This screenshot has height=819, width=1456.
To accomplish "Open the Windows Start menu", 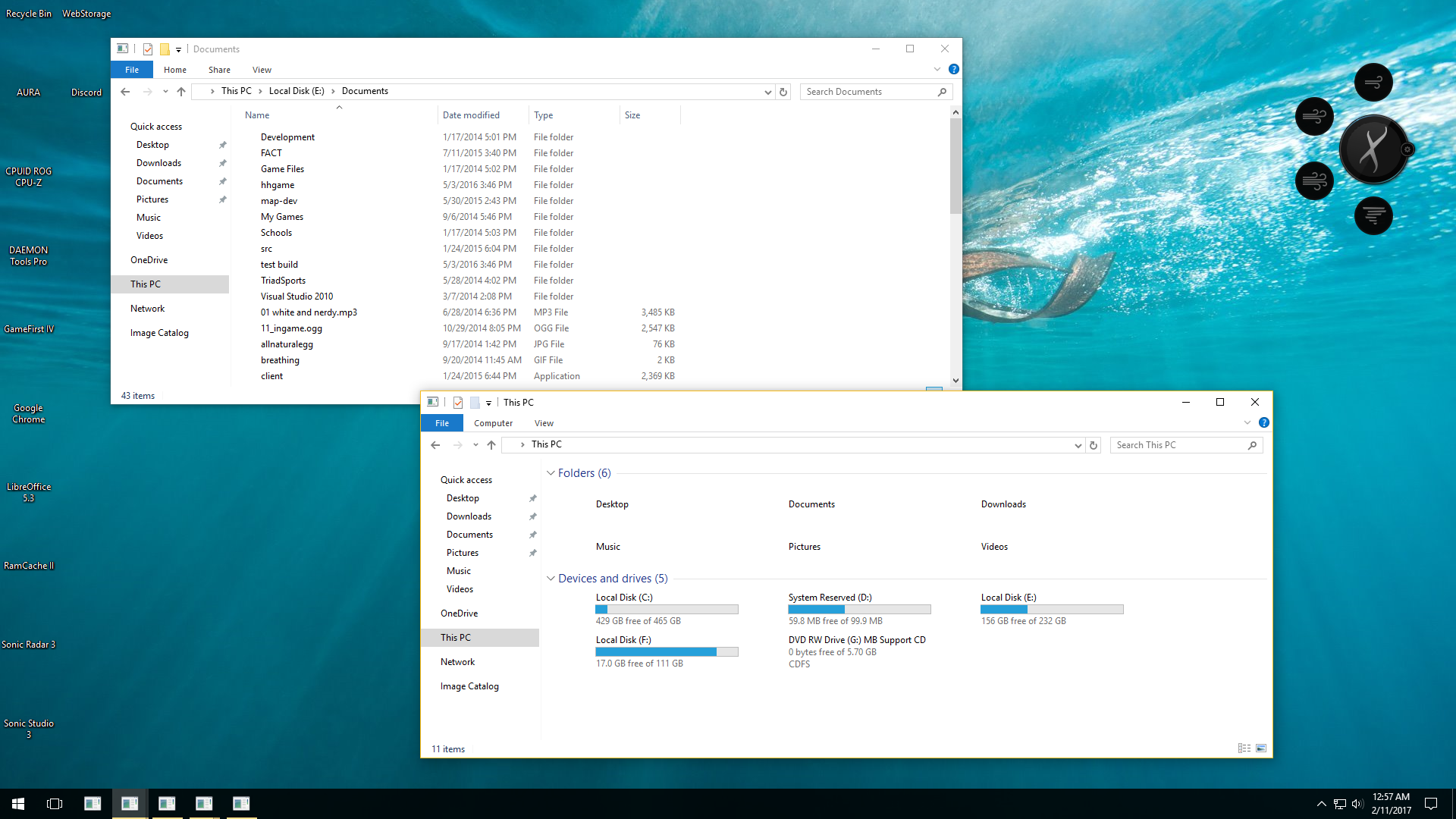I will click(18, 804).
